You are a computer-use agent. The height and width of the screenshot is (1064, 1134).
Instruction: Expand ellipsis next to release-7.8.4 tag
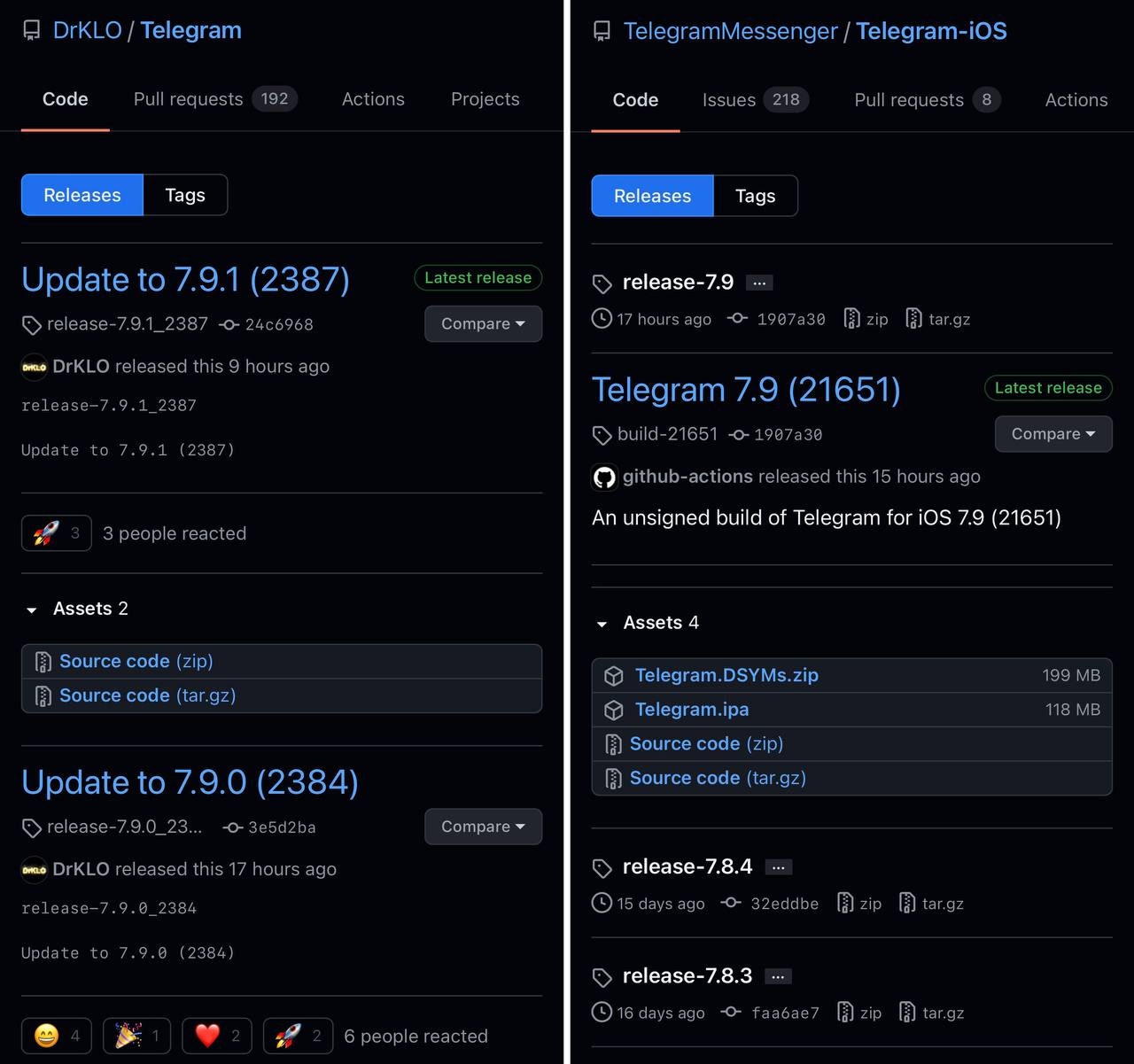point(778,867)
